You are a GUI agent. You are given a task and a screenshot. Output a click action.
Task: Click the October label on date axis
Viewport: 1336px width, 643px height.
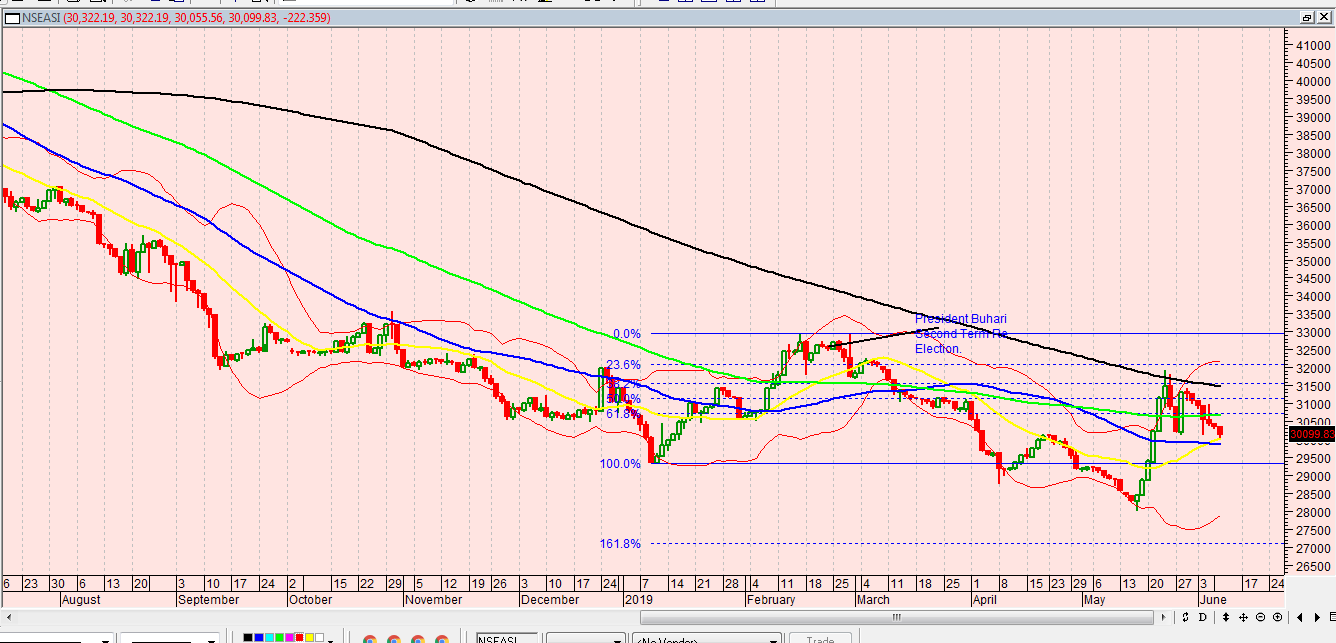pyautogui.click(x=310, y=600)
